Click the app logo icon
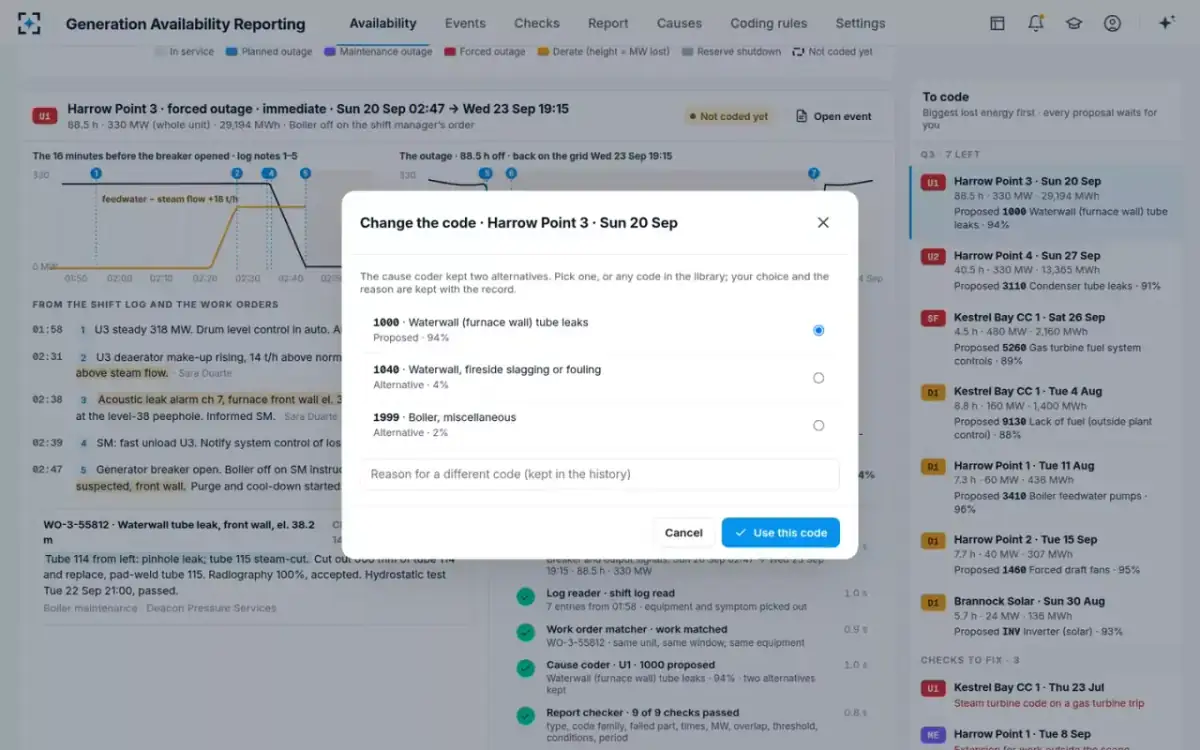This screenshot has width=1200, height=750. pyautogui.click(x=29, y=24)
